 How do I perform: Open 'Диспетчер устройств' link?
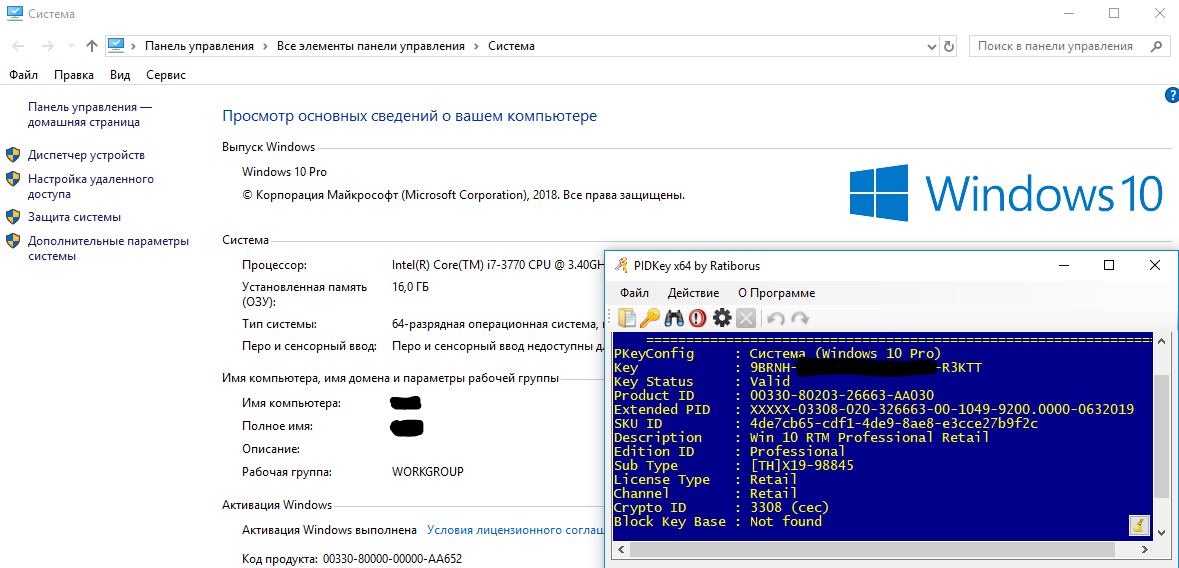(86, 155)
